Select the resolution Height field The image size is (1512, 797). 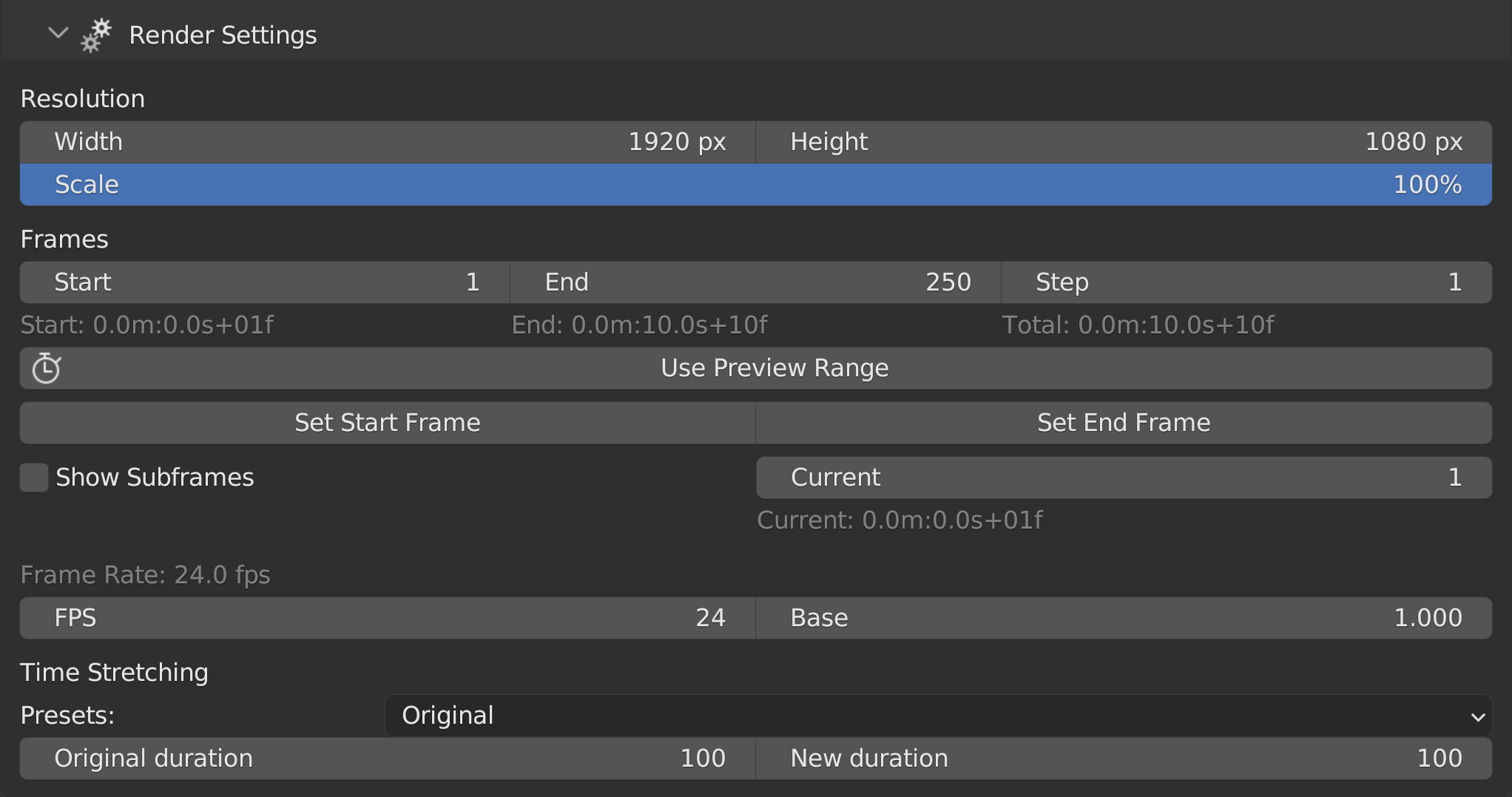pos(1123,142)
